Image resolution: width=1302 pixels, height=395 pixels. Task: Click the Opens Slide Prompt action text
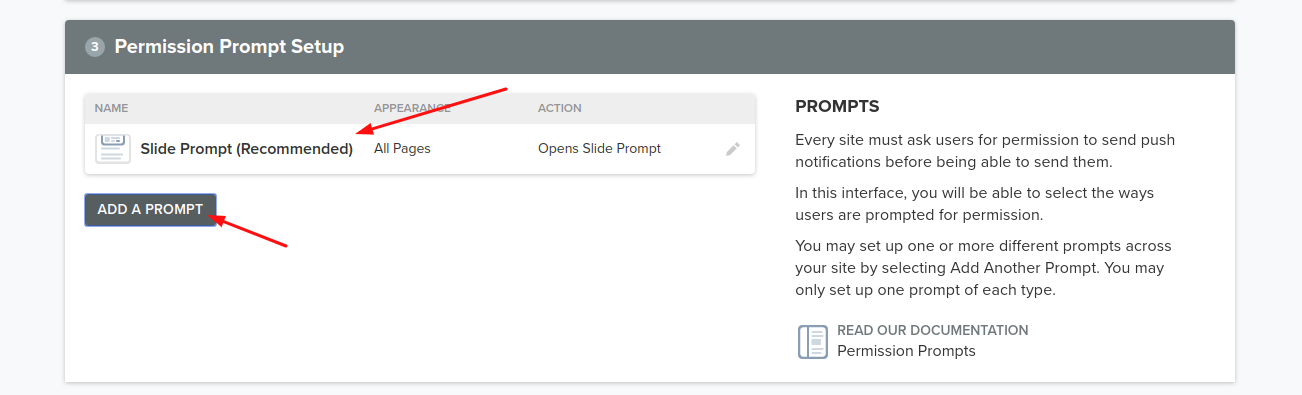tap(599, 149)
